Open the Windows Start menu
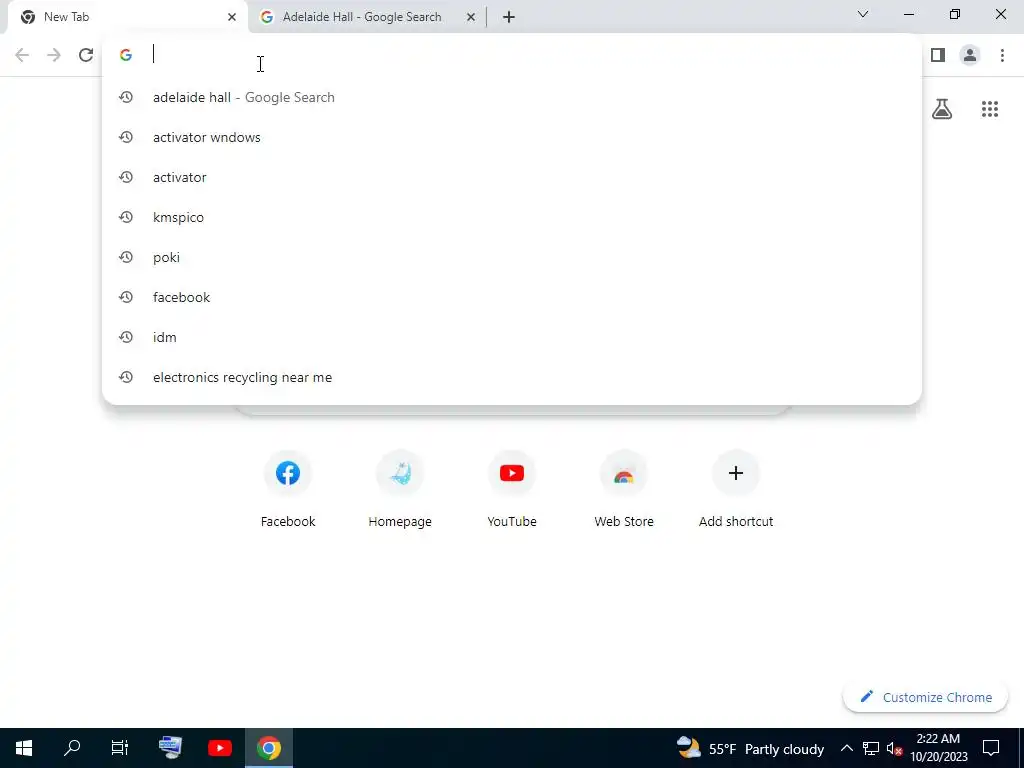 pos(24,748)
